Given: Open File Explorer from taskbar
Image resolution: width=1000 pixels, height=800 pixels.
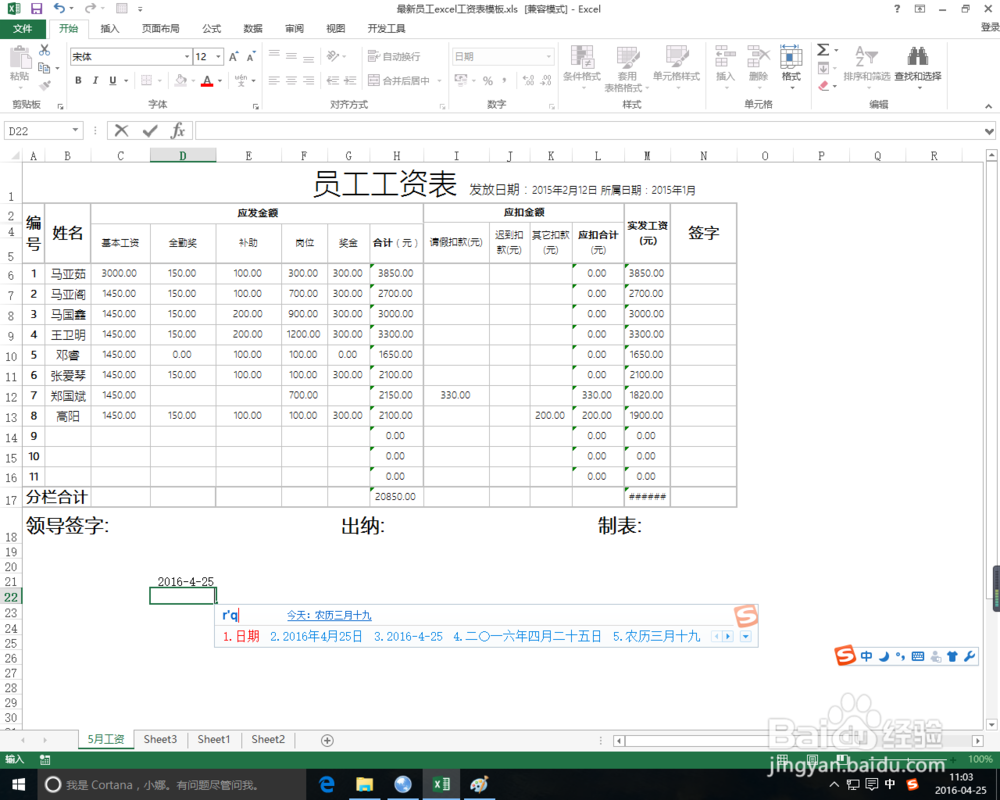Looking at the screenshot, I should click(x=365, y=784).
